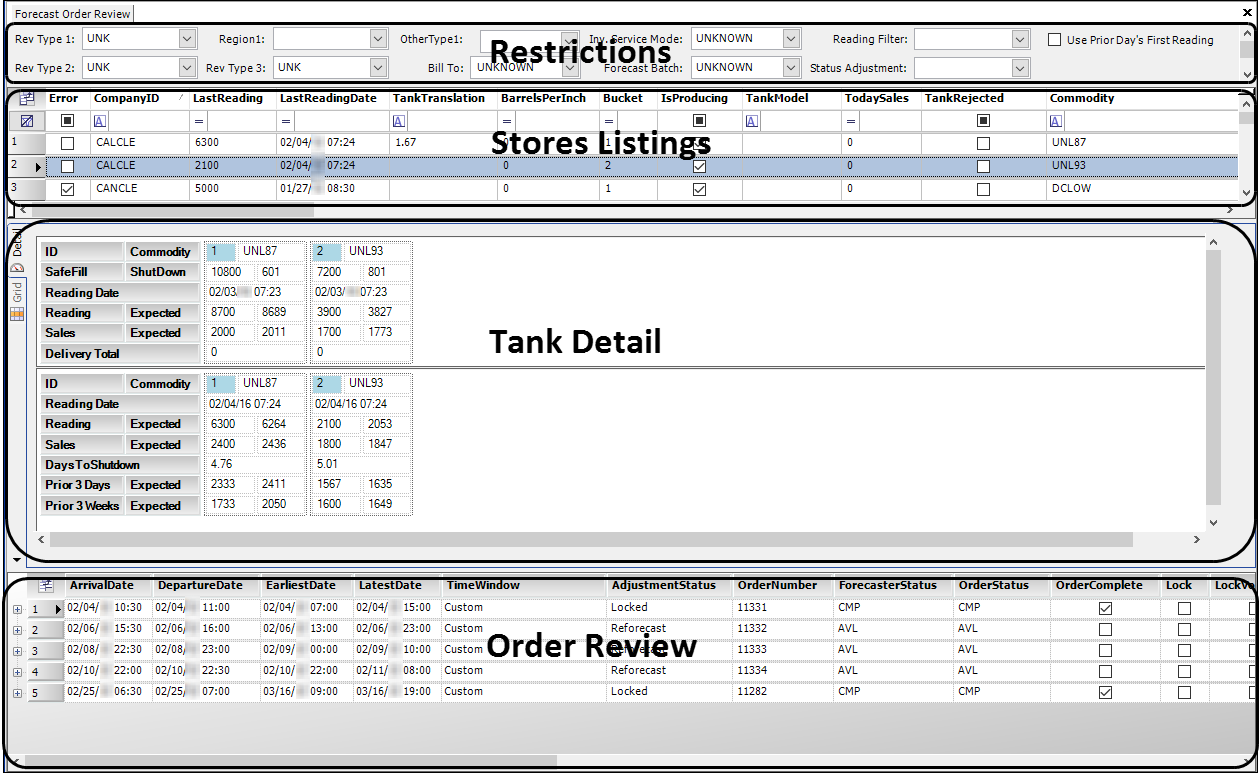Enable Use Prior Day's First Reading

pos(1053,39)
